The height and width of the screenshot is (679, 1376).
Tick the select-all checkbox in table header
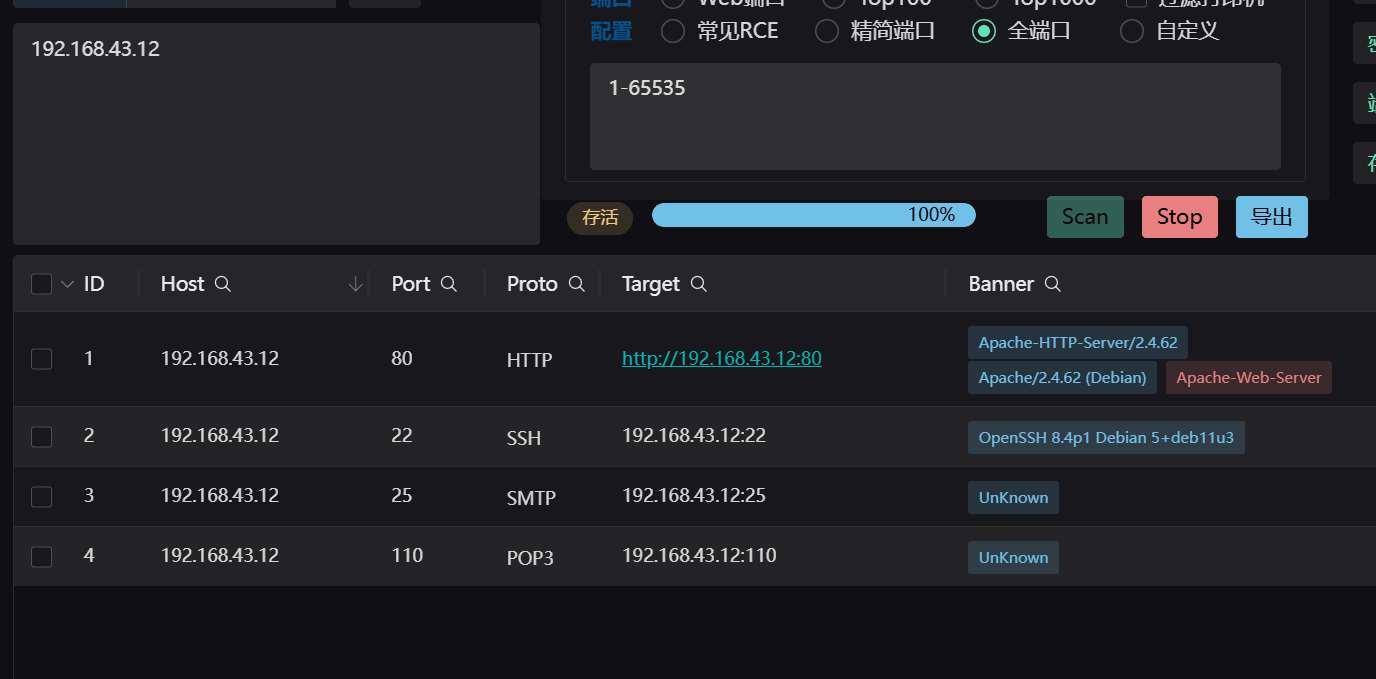tap(41, 284)
